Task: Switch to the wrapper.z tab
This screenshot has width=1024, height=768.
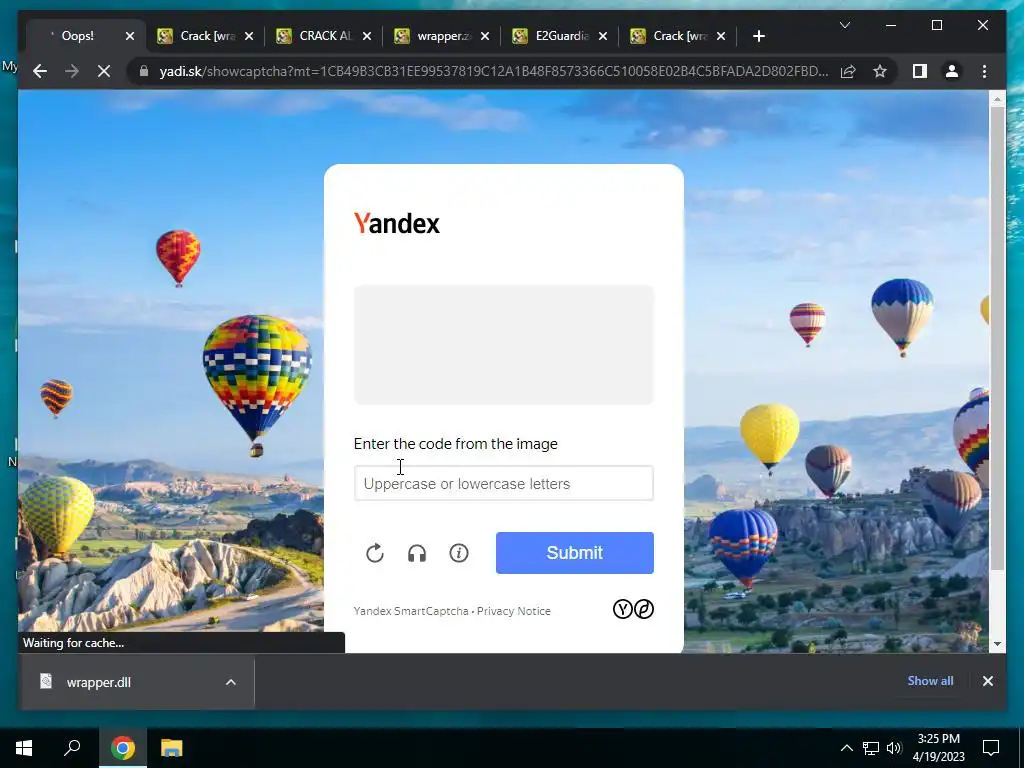Action: coord(443,36)
